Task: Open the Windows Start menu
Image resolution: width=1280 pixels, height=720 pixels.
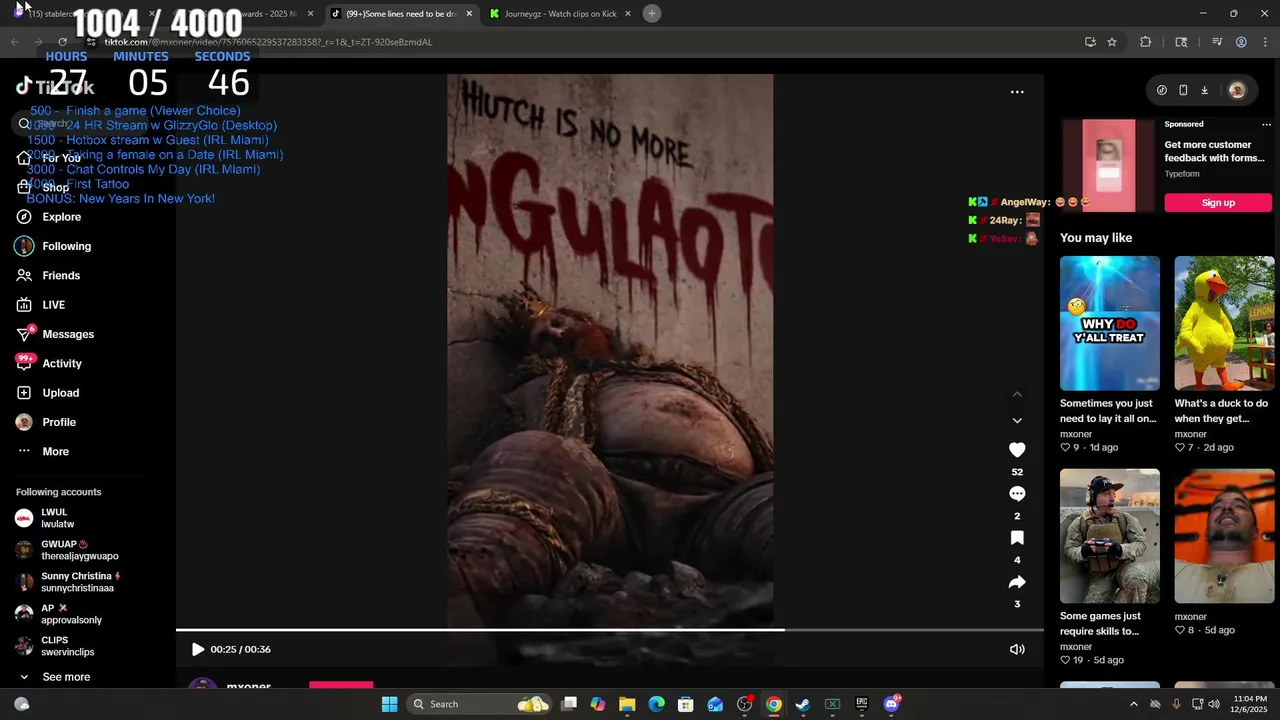Action: point(389,704)
